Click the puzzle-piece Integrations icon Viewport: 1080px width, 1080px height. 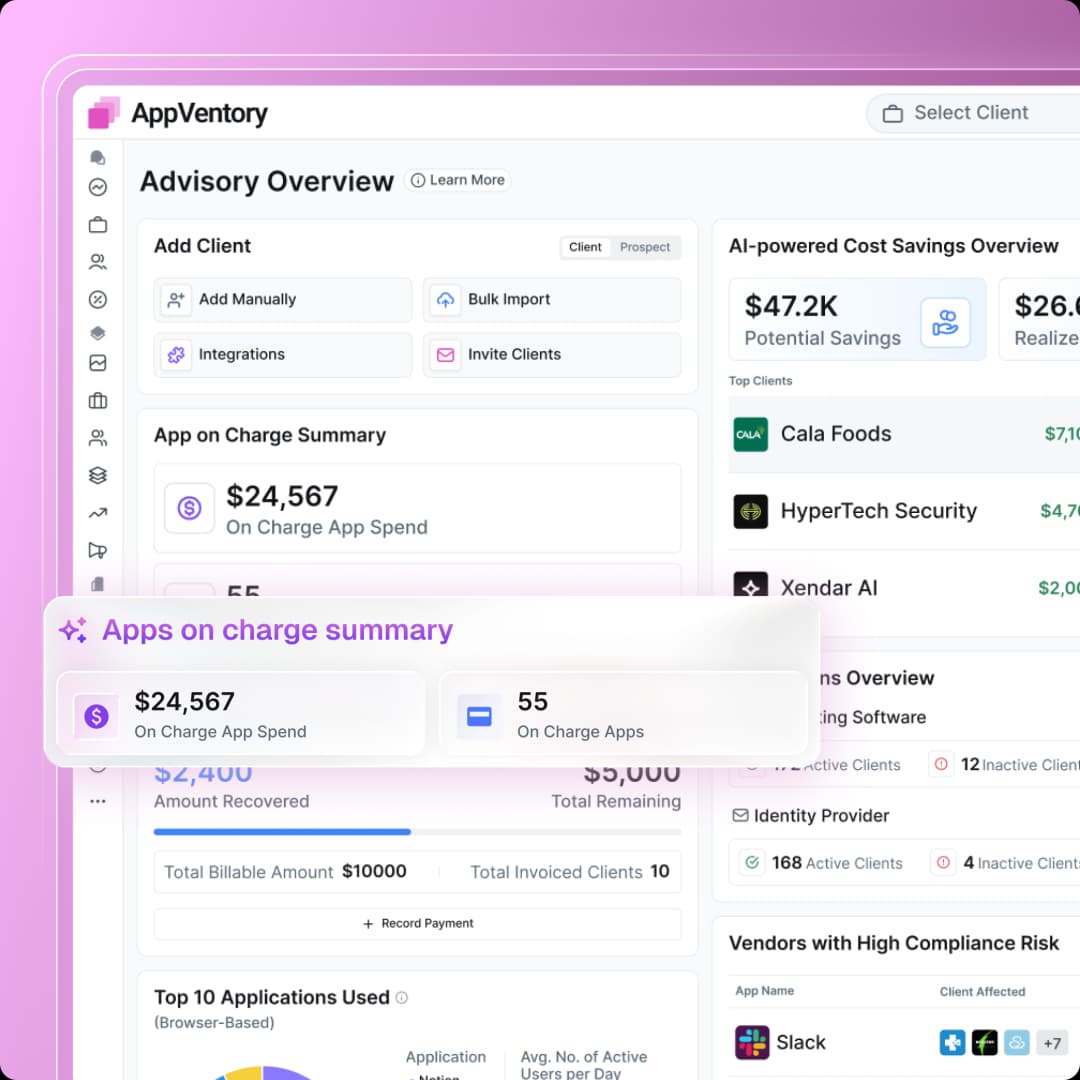(176, 355)
